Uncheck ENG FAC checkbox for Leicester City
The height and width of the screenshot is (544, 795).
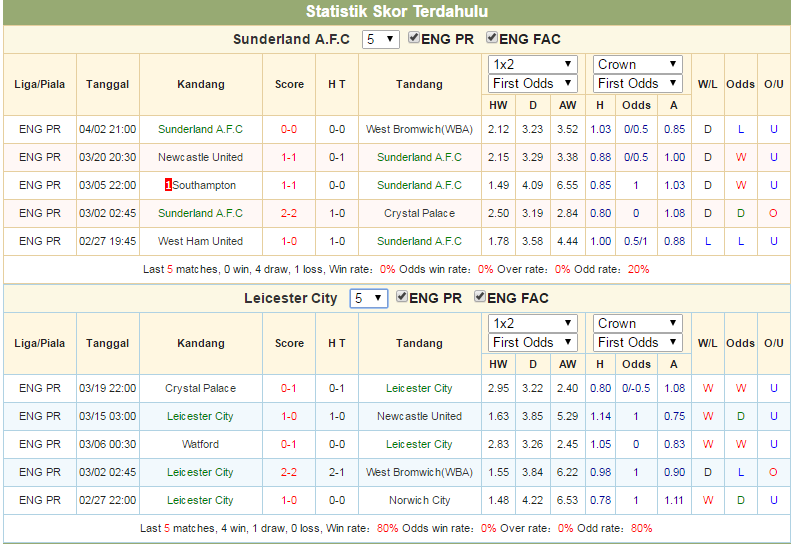pos(479,297)
